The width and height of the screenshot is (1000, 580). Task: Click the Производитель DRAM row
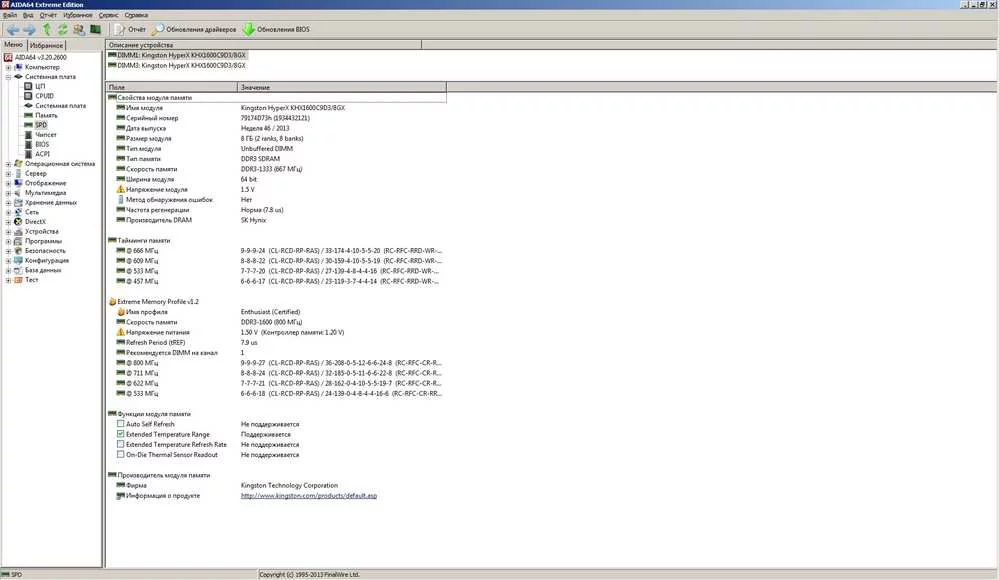tap(277, 219)
